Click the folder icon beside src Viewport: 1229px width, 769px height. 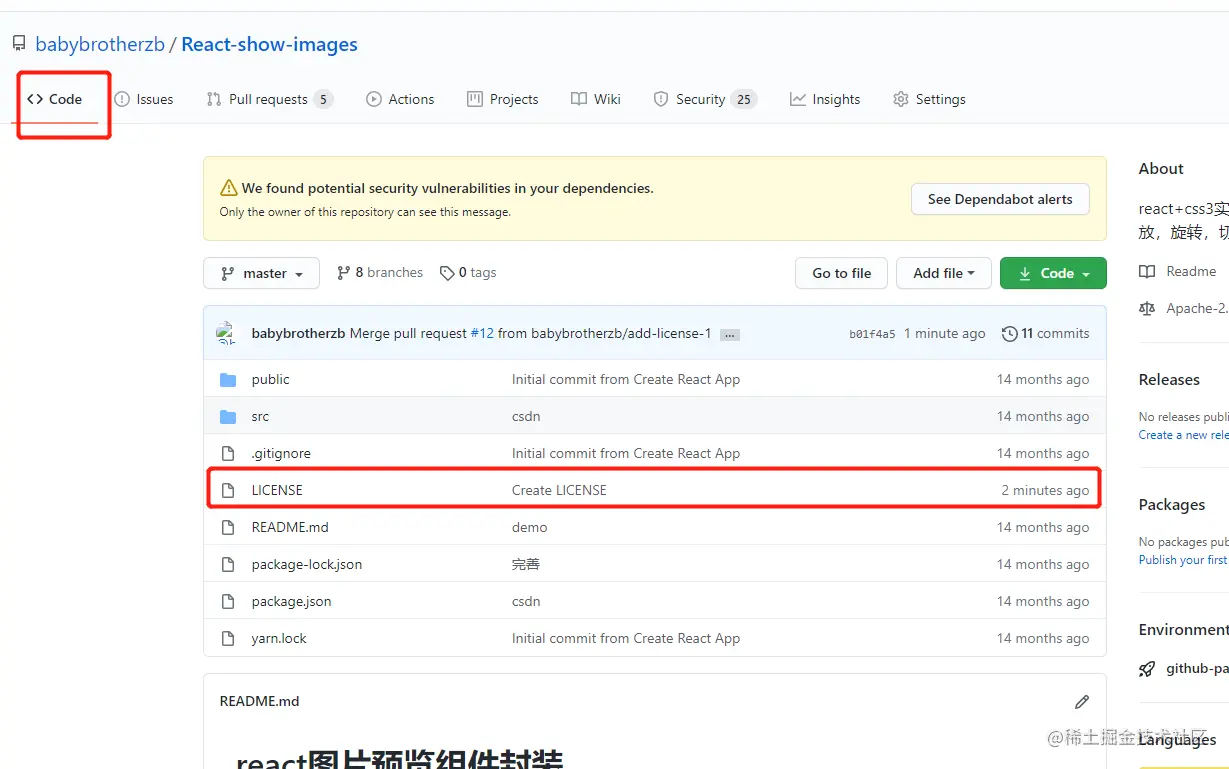(228, 416)
